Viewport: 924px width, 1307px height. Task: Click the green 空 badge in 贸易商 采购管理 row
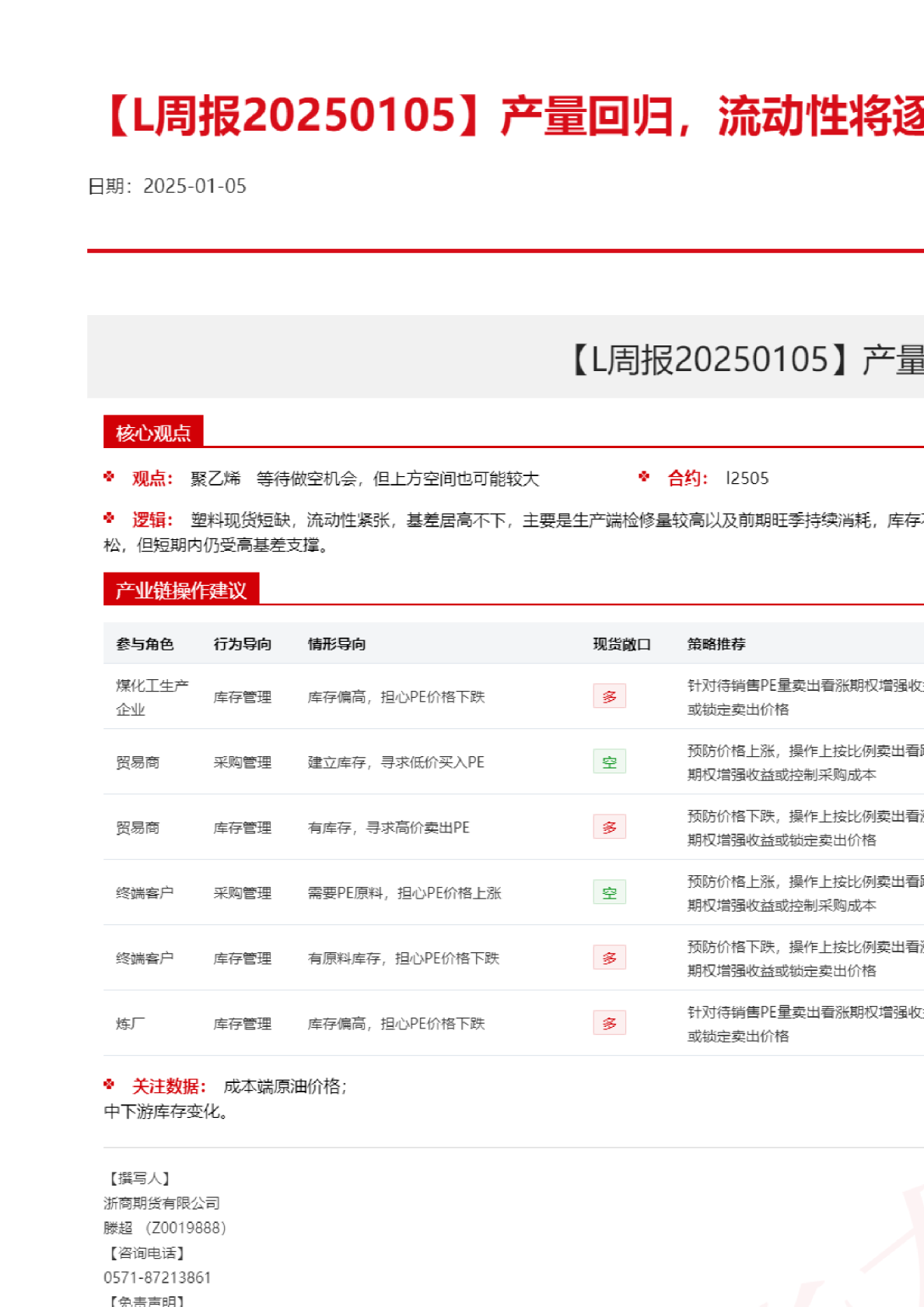pyautogui.click(x=609, y=762)
